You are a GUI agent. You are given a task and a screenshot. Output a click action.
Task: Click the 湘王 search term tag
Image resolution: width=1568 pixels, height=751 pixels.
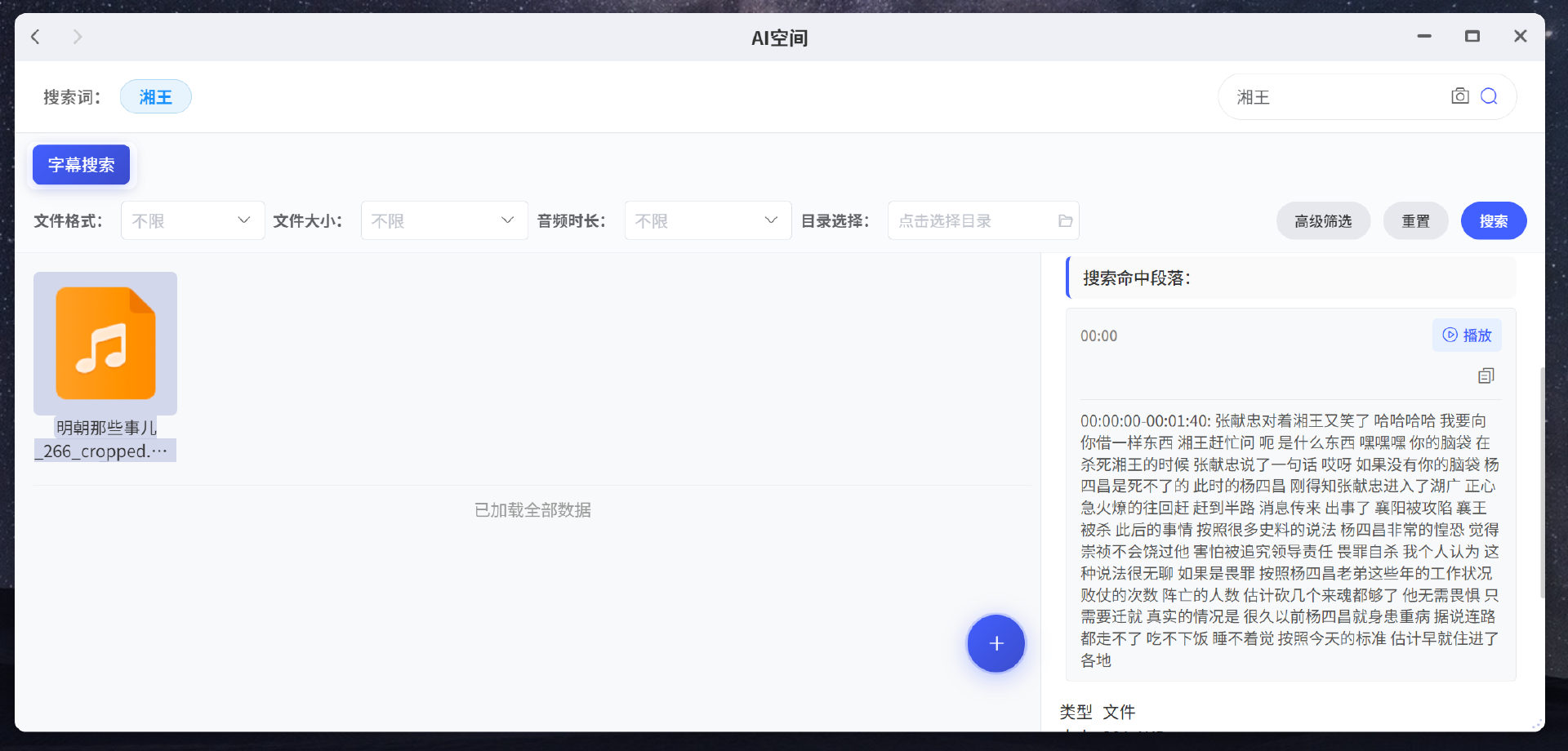[x=156, y=96]
